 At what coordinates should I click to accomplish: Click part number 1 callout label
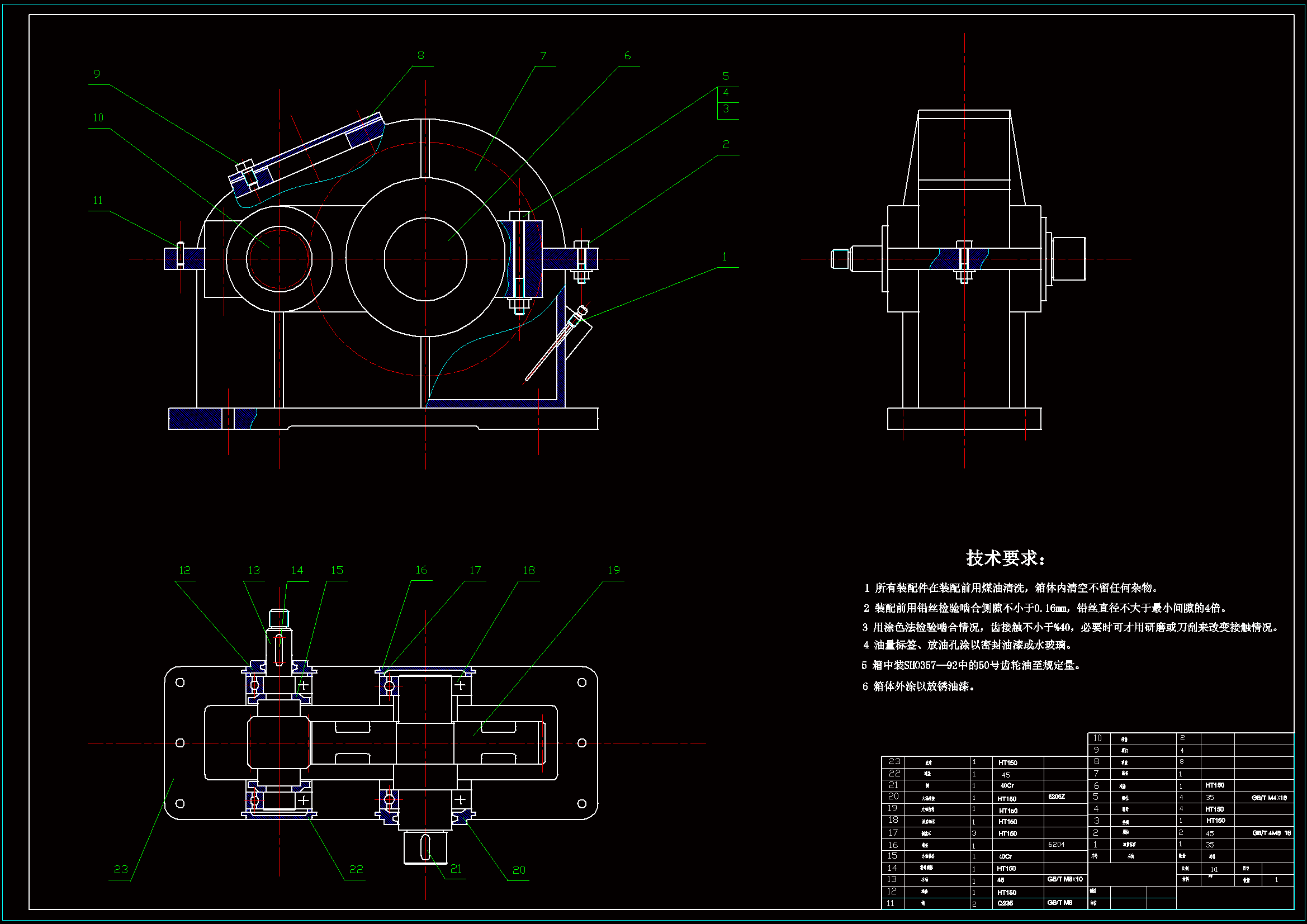(x=724, y=257)
